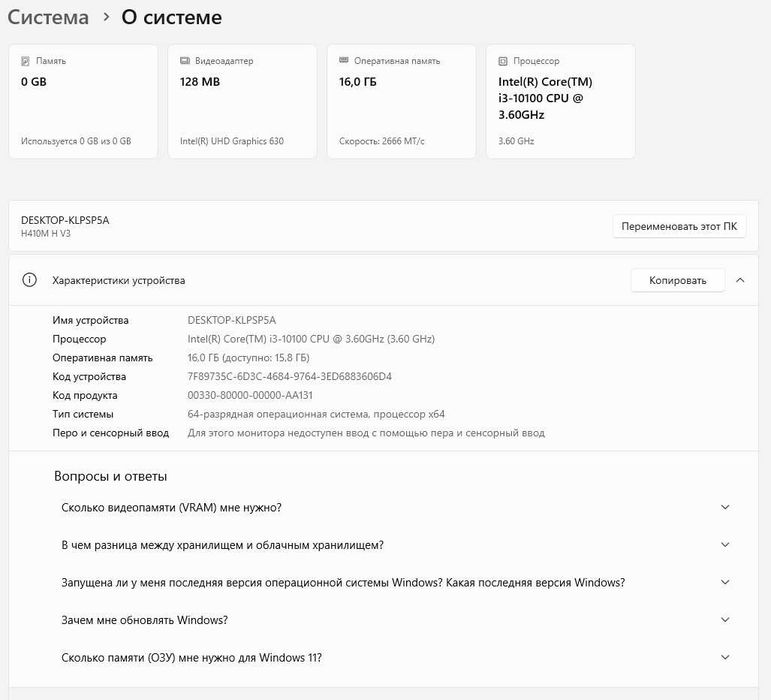Expand the latest Windows version question
Screen dimensions: 771x700
[x=725, y=583]
